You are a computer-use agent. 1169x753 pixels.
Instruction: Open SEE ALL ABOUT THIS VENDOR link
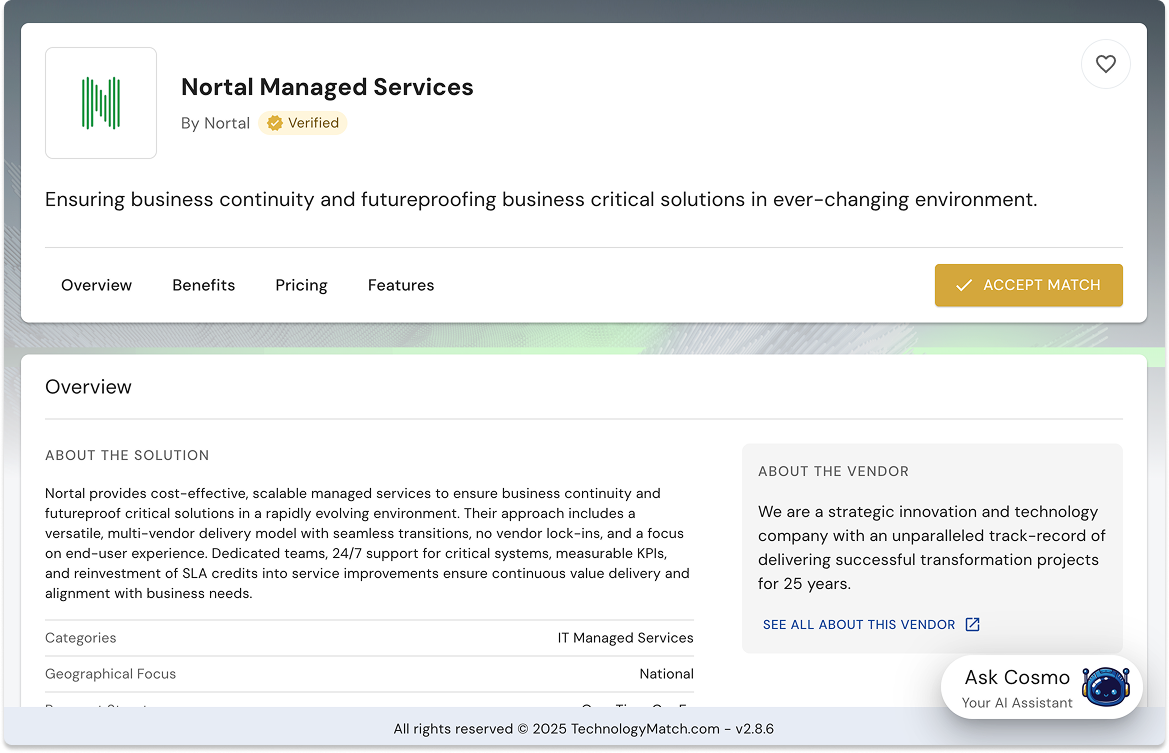click(x=859, y=625)
